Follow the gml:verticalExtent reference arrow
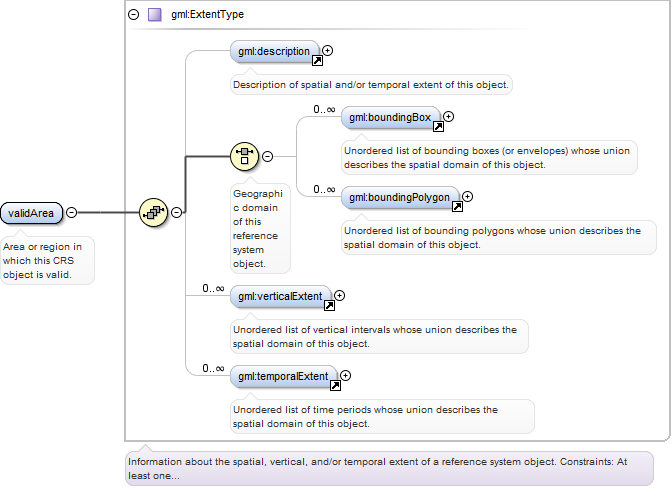 pyautogui.click(x=329, y=306)
